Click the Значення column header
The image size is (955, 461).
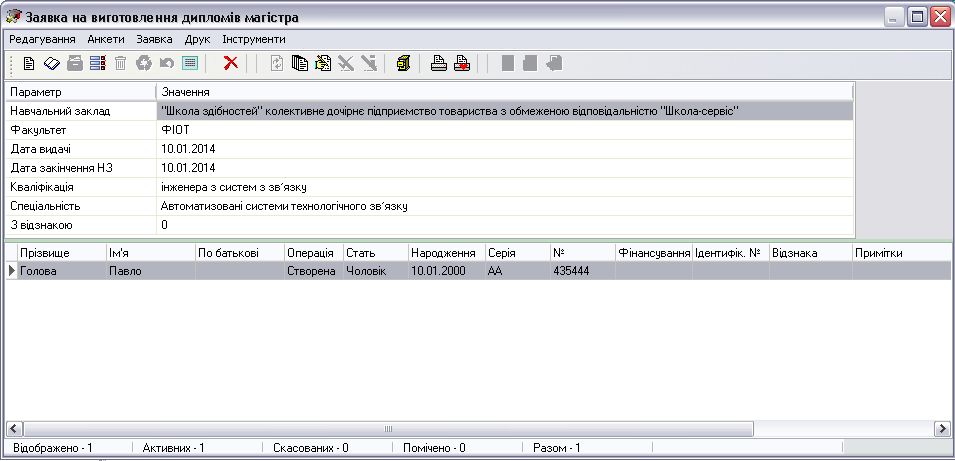[505, 93]
